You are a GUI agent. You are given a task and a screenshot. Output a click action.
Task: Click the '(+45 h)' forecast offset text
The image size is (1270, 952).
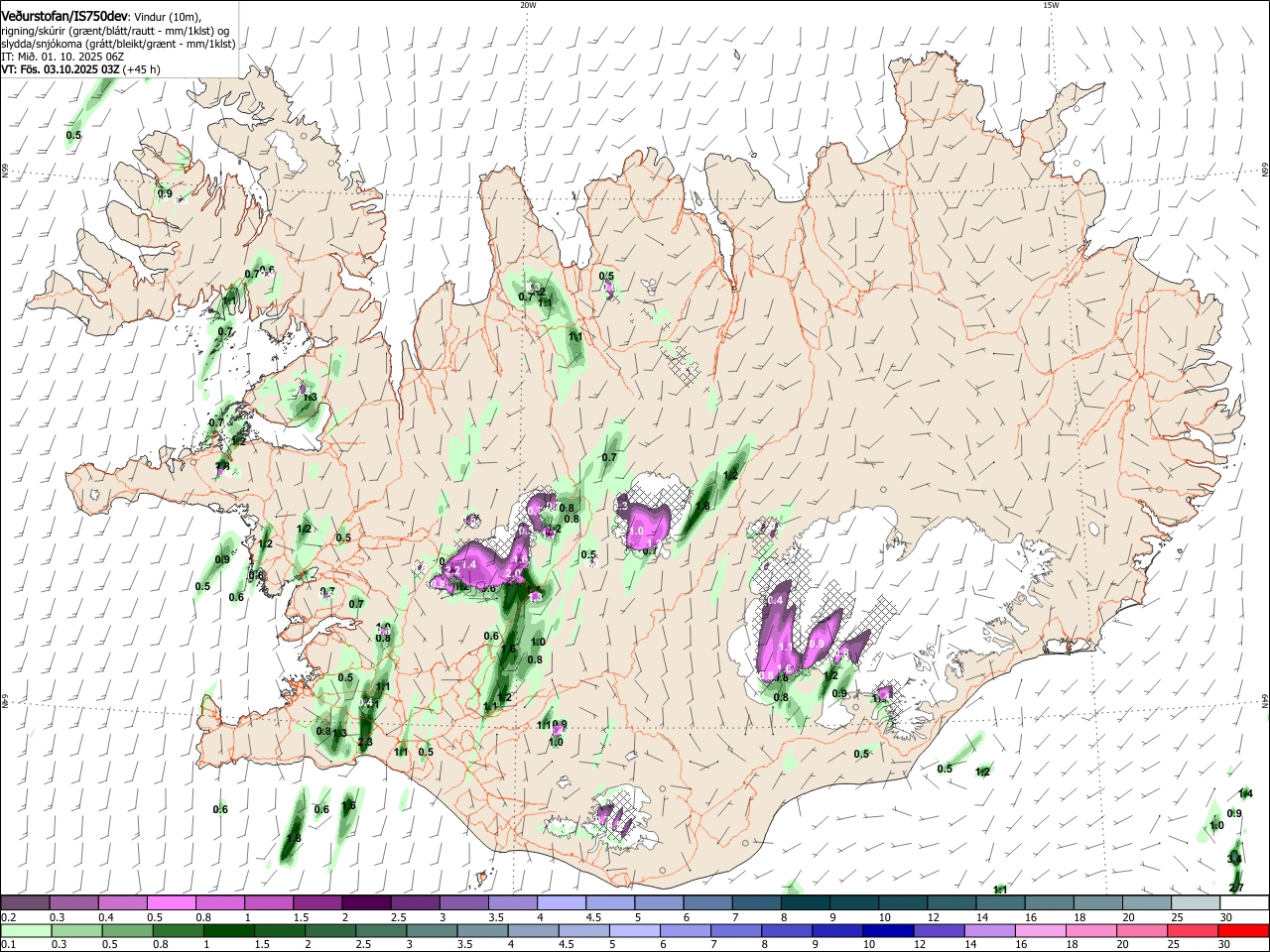click(142, 70)
